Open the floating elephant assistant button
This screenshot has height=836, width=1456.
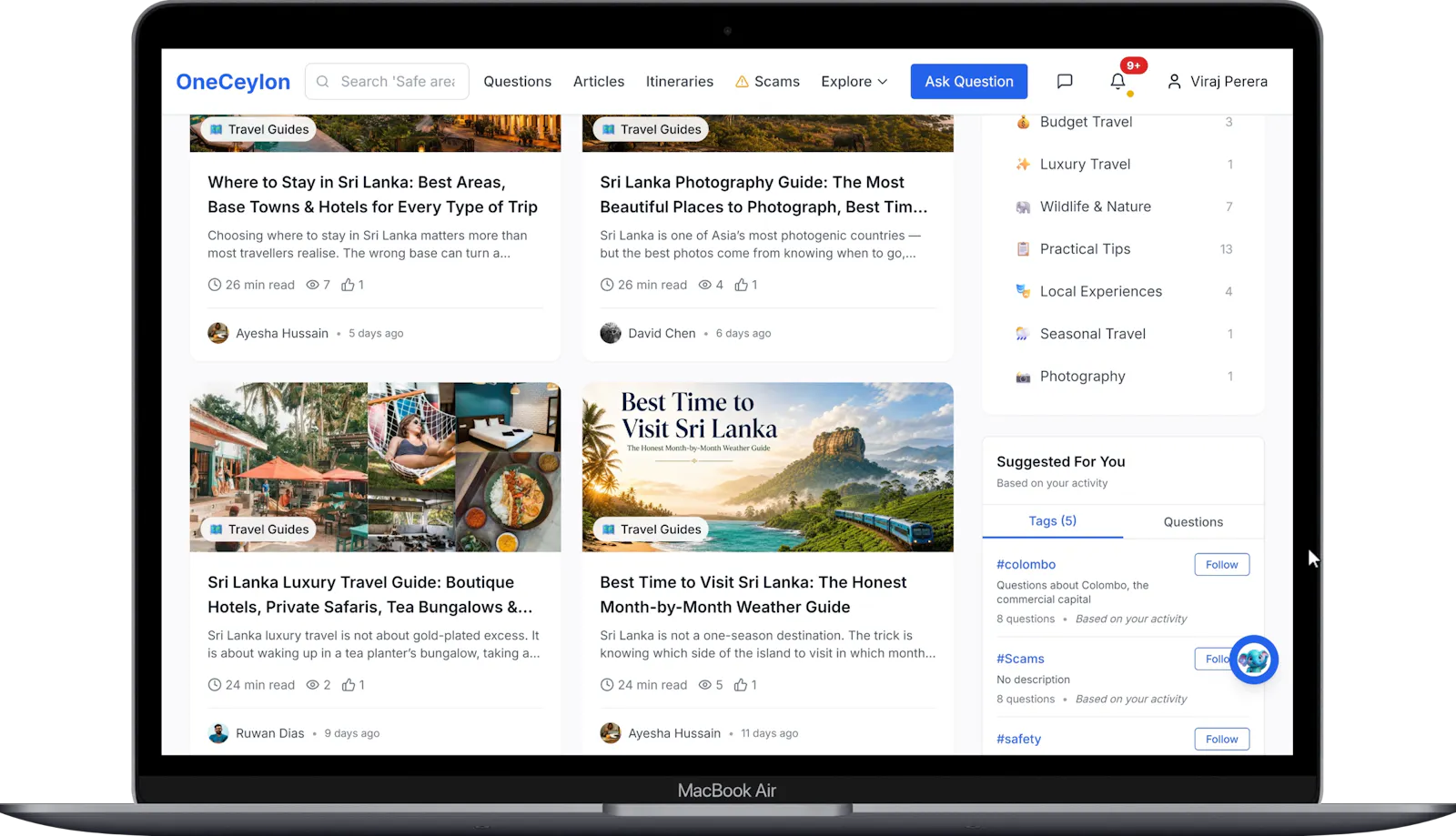coord(1254,660)
